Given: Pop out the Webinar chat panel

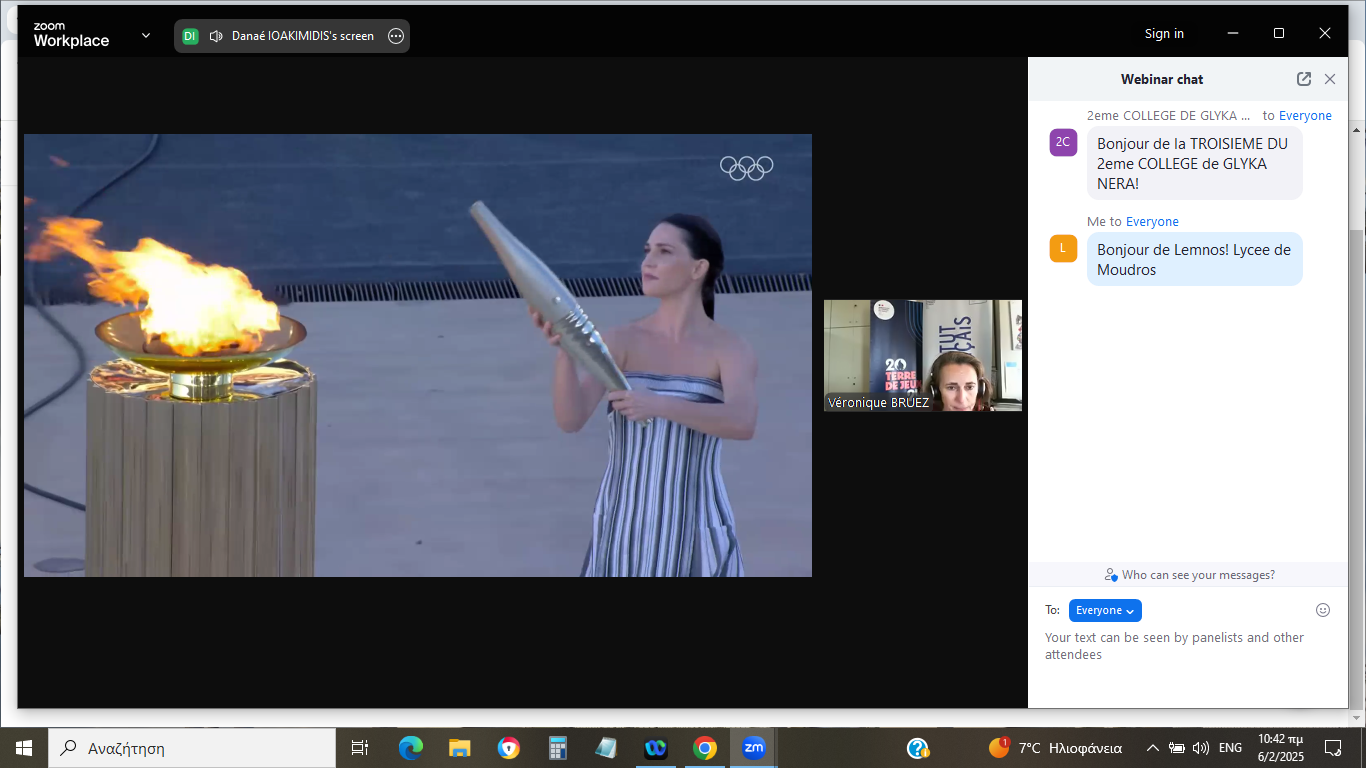Looking at the screenshot, I should 1304,79.
